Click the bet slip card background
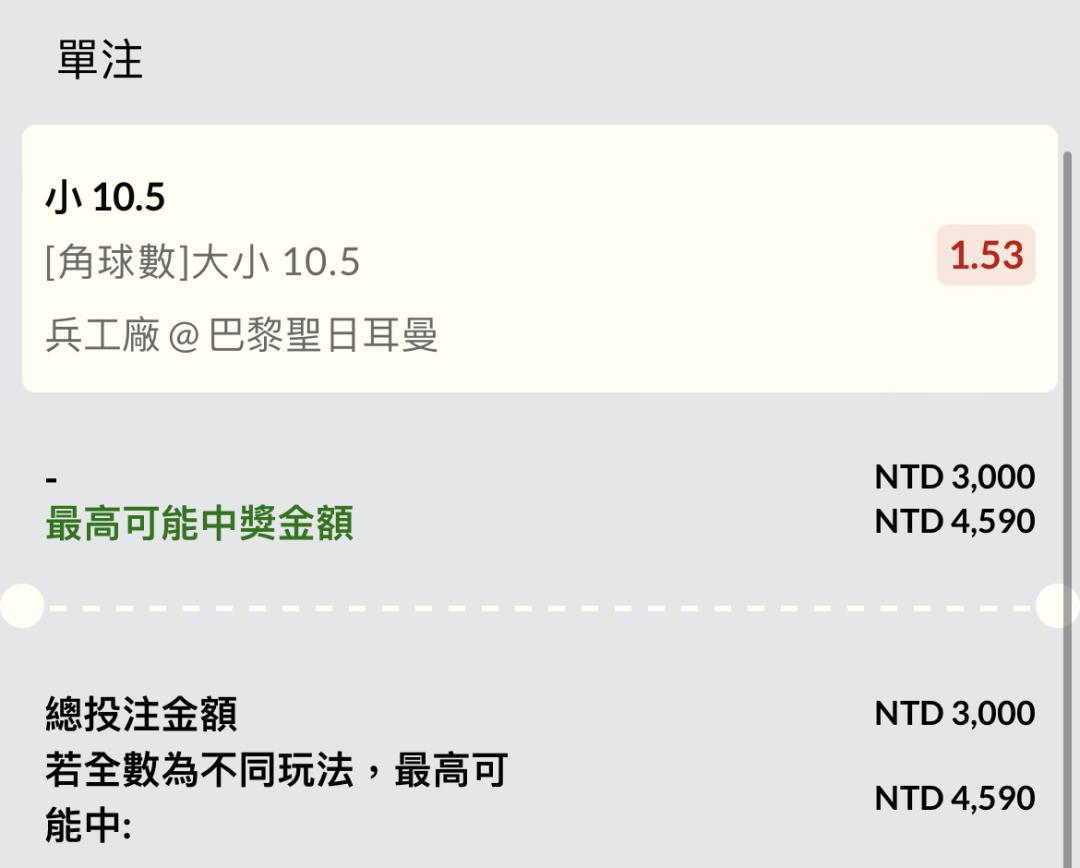The height and width of the screenshot is (868, 1080). tap(539, 258)
